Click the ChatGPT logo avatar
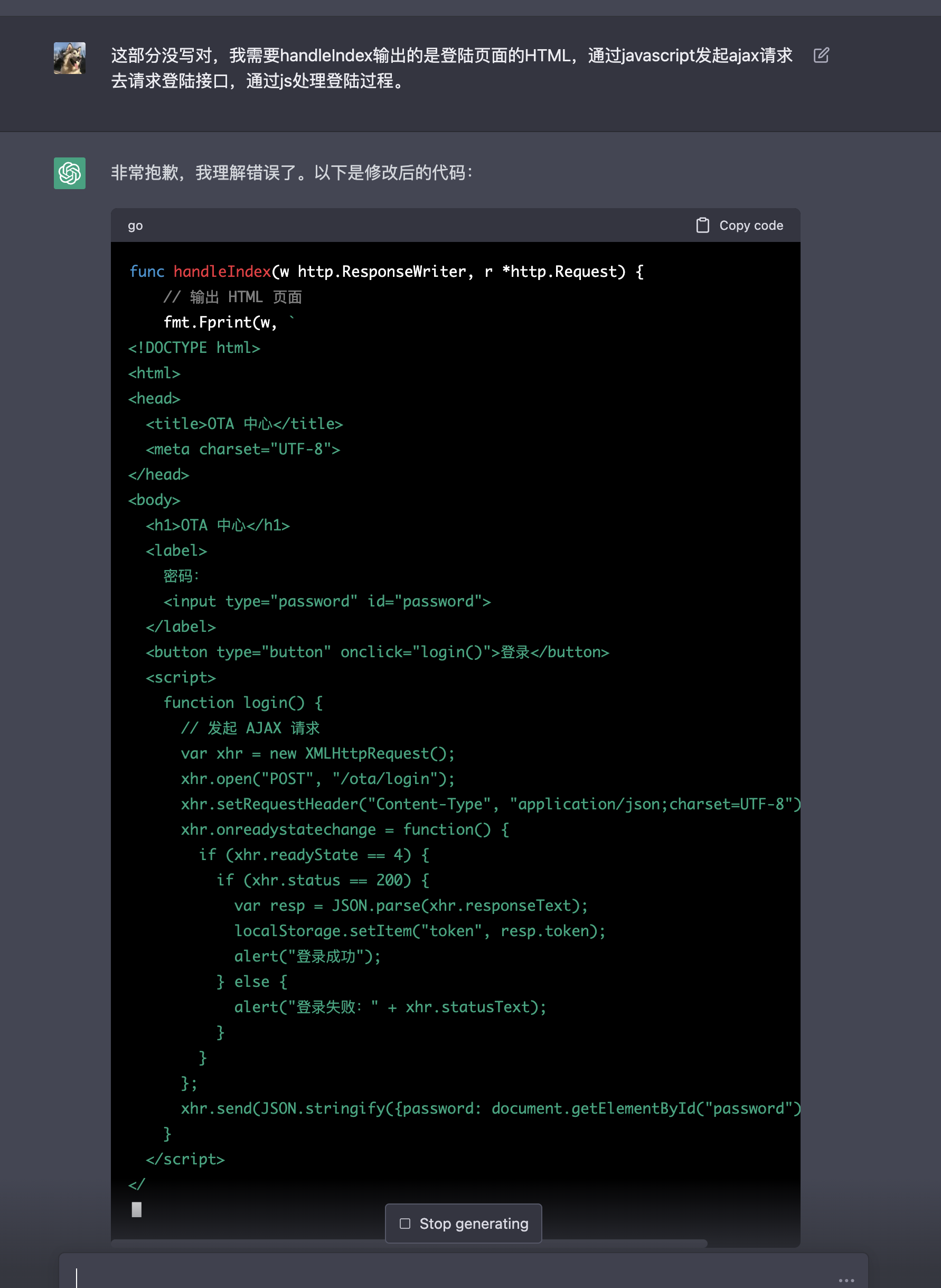The image size is (941, 1288). (x=70, y=173)
